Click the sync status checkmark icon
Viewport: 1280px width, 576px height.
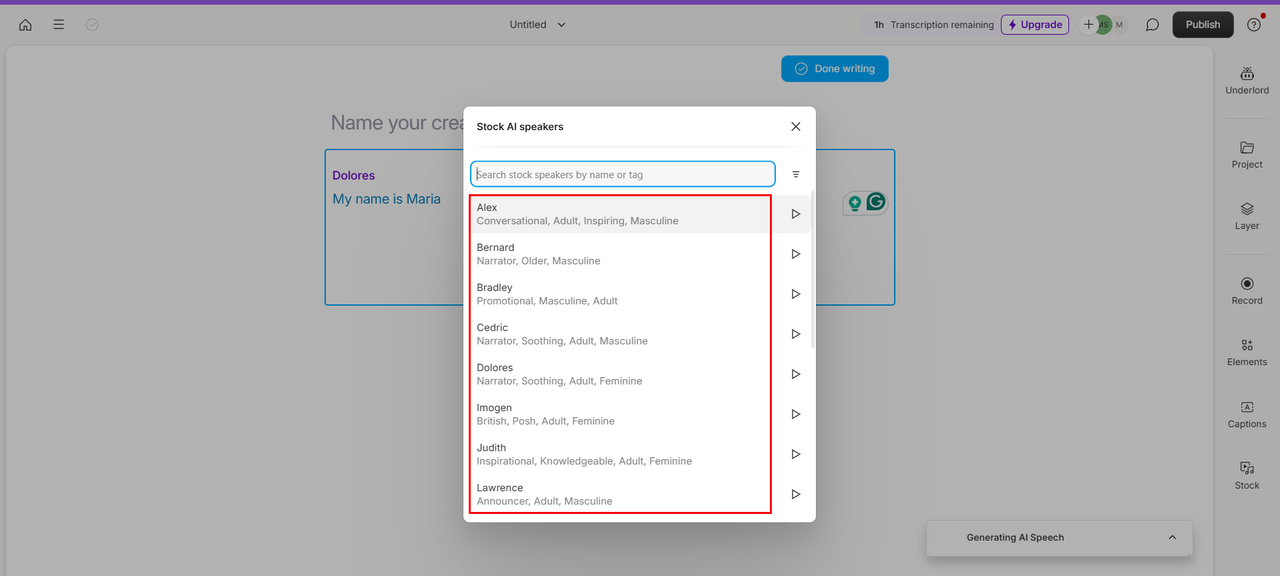click(x=92, y=25)
